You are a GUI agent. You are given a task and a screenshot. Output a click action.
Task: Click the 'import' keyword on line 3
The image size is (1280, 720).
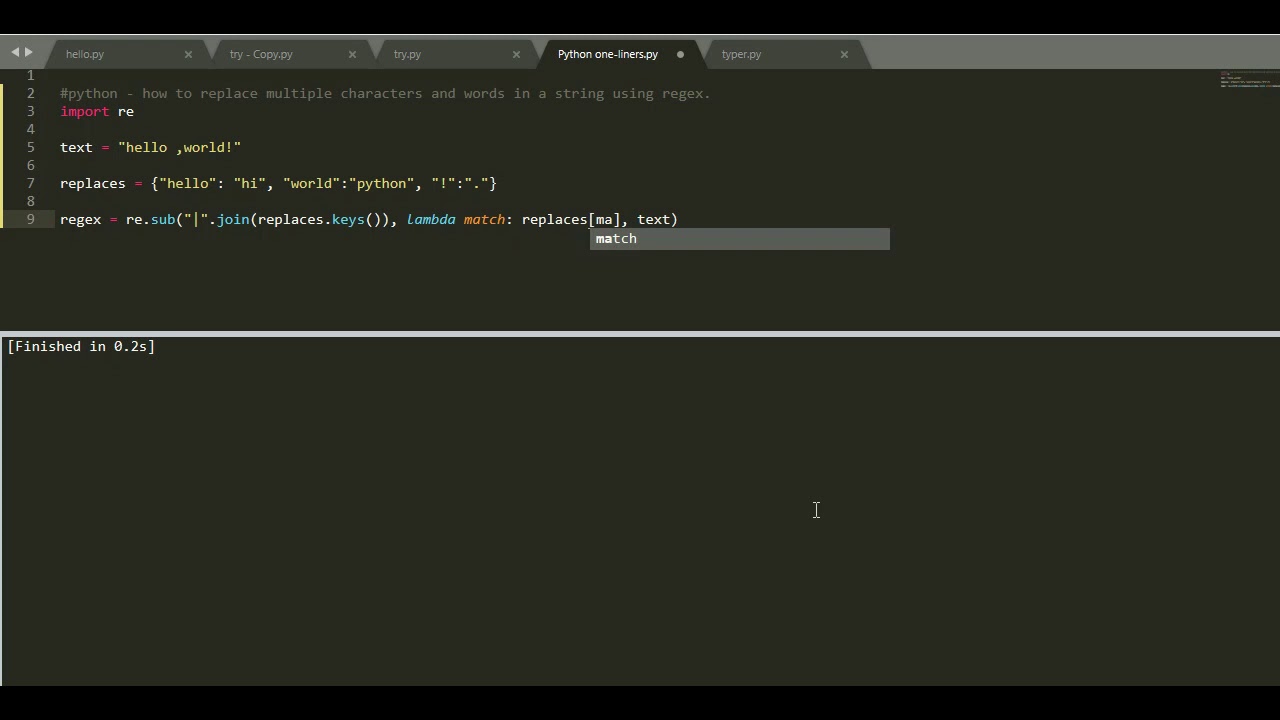coord(85,111)
